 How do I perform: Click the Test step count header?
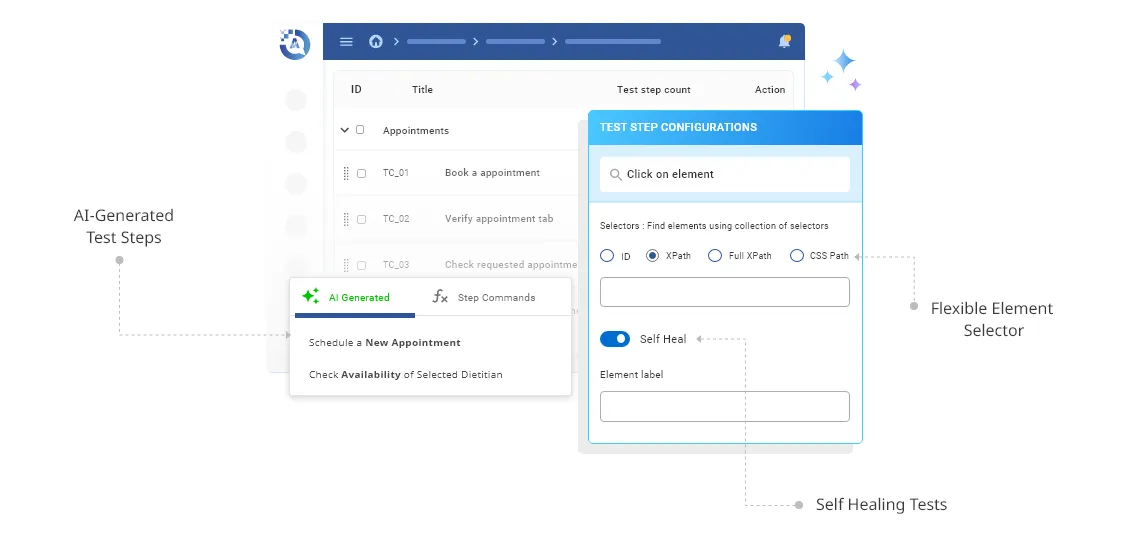pos(654,90)
